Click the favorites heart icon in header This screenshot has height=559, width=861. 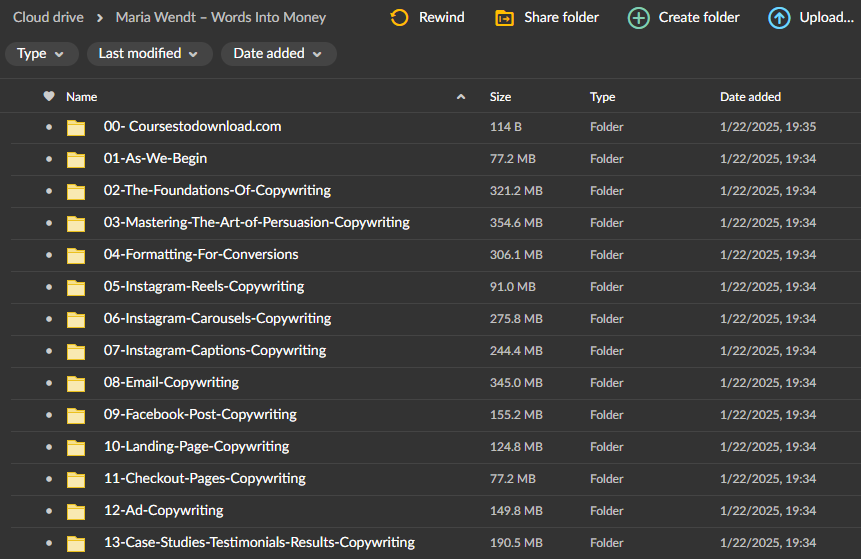coord(49,96)
